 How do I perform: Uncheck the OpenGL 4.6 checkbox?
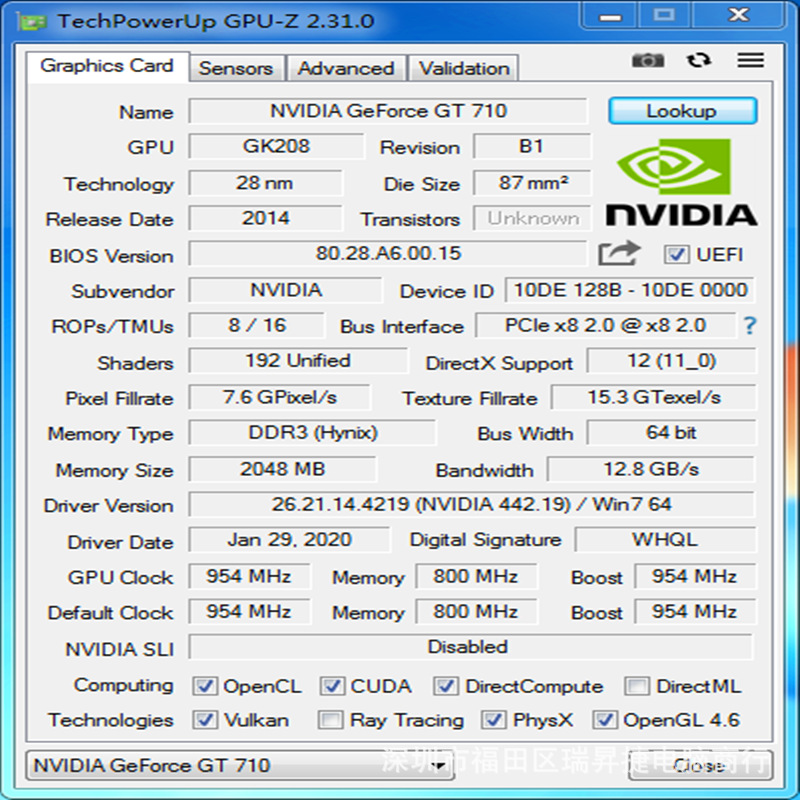[605, 720]
